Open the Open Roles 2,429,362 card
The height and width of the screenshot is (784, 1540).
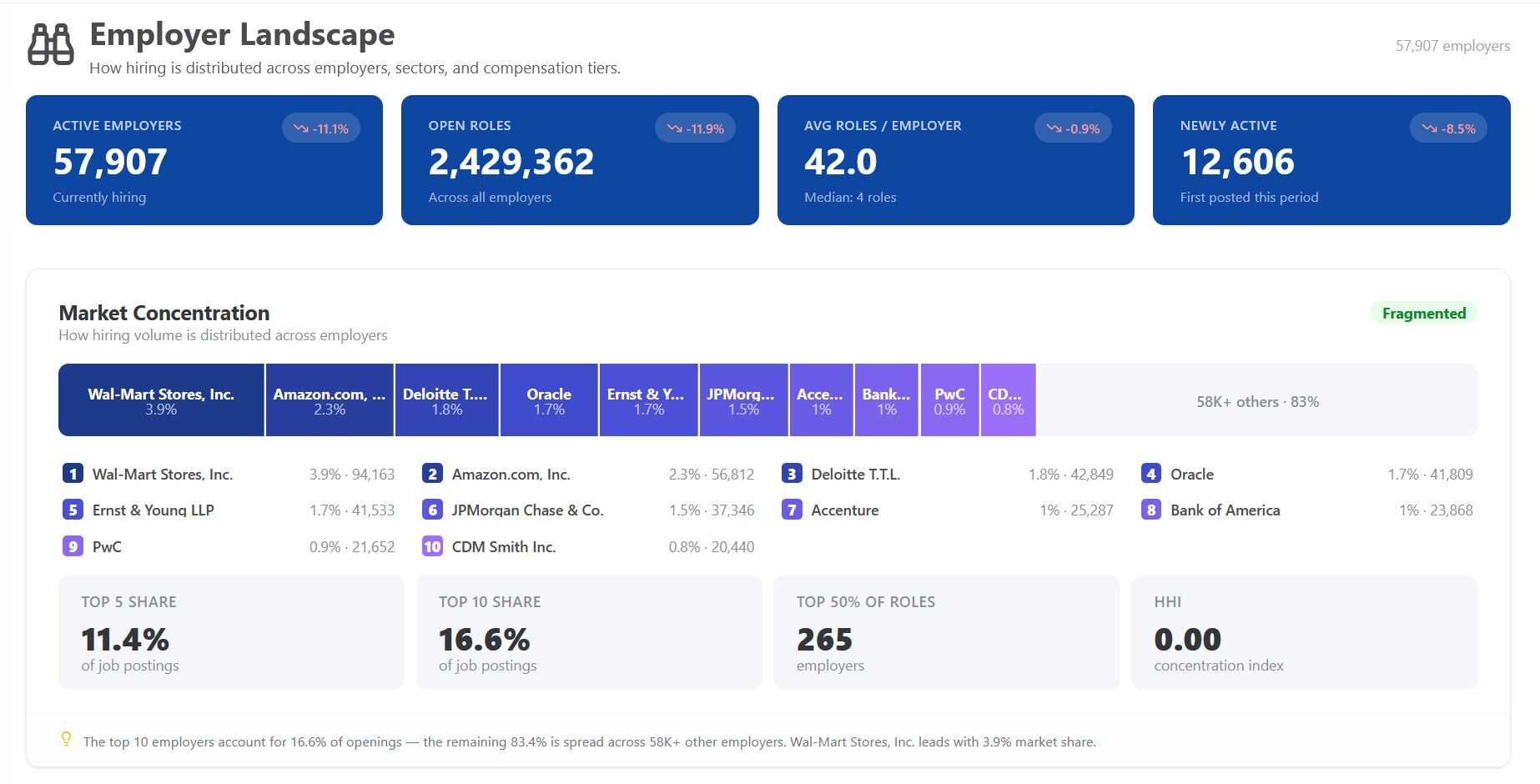tap(580, 160)
